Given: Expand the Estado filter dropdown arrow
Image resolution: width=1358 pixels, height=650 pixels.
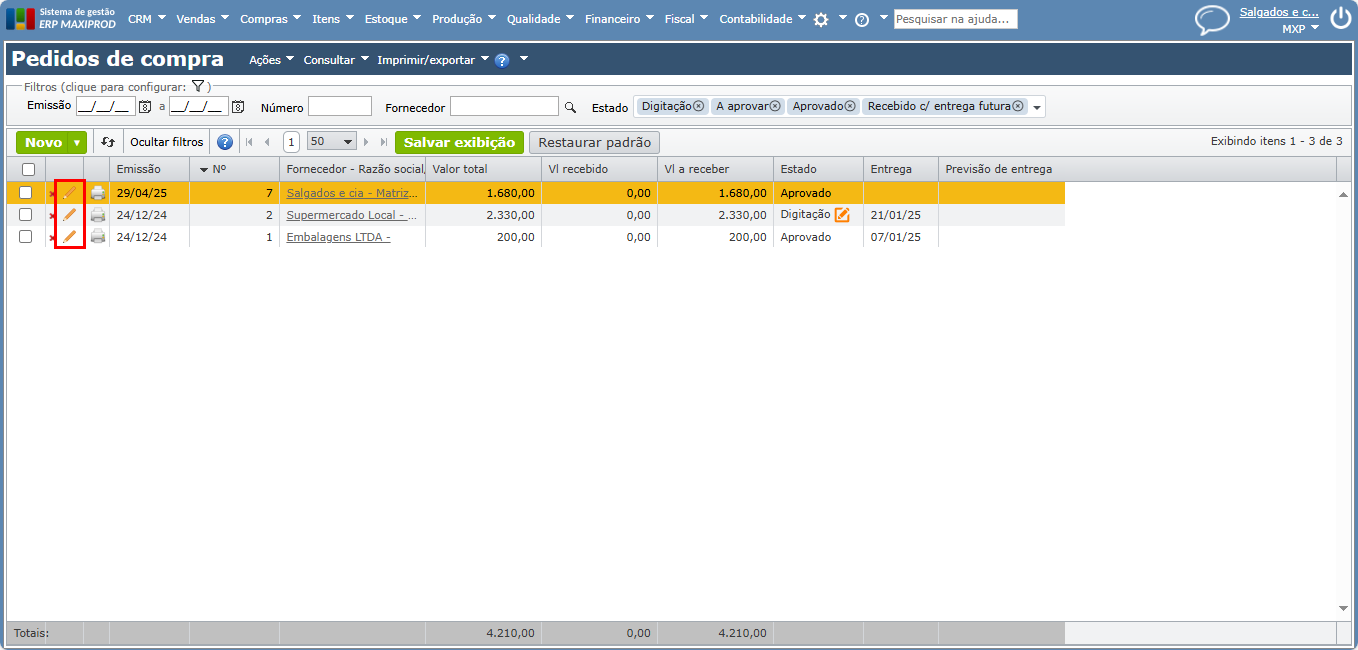Looking at the screenshot, I should click(1037, 108).
